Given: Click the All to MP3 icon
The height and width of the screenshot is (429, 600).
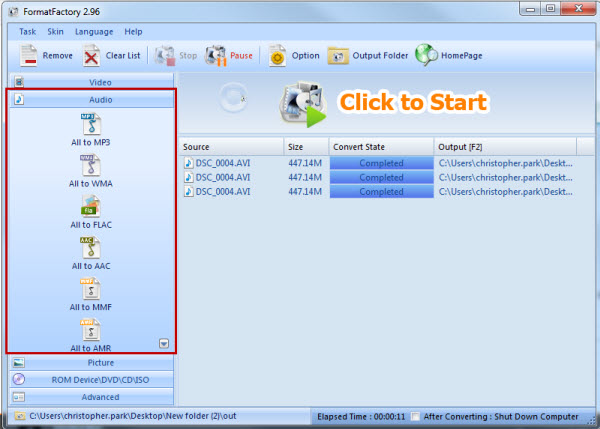Looking at the screenshot, I should pos(90,124).
